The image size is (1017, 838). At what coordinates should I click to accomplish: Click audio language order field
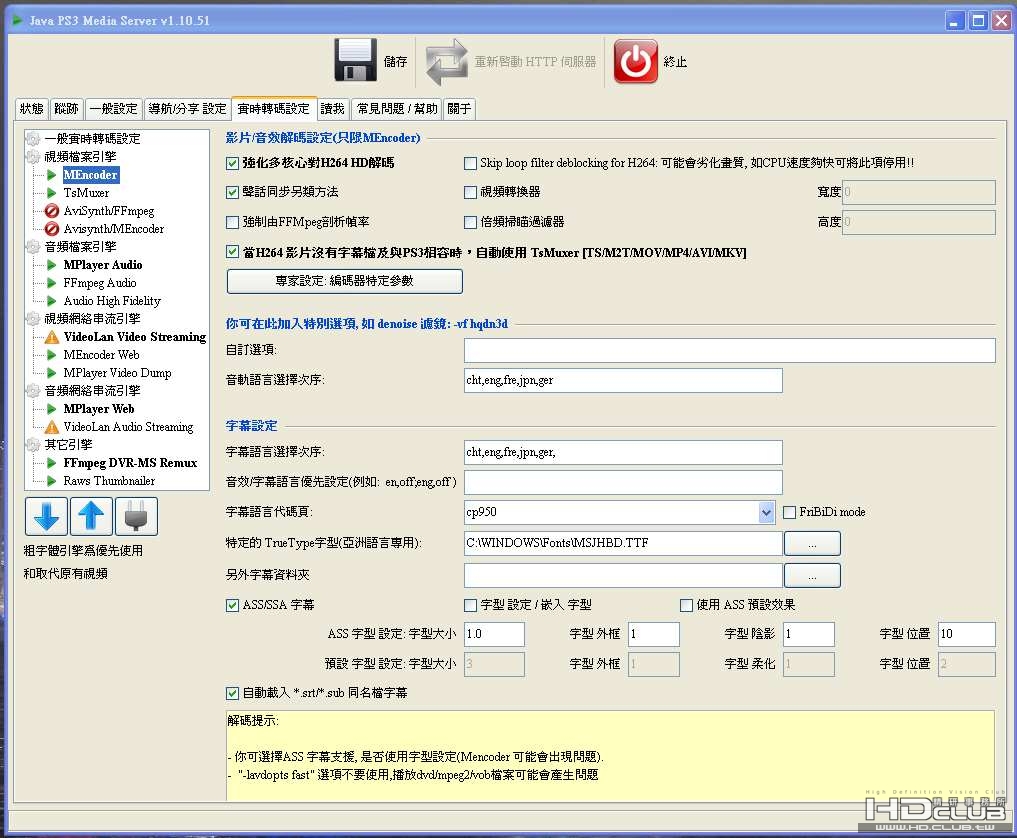click(623, 381)
